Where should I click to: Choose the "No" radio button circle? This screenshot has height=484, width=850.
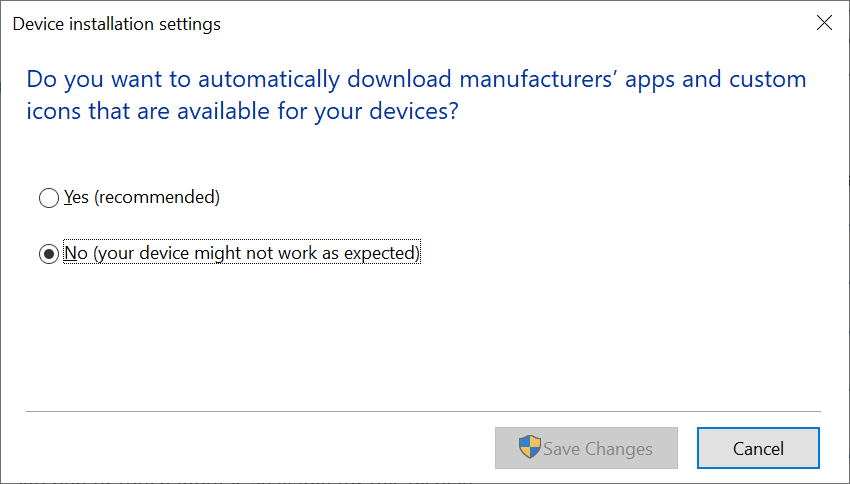click(x=49, y=254)
